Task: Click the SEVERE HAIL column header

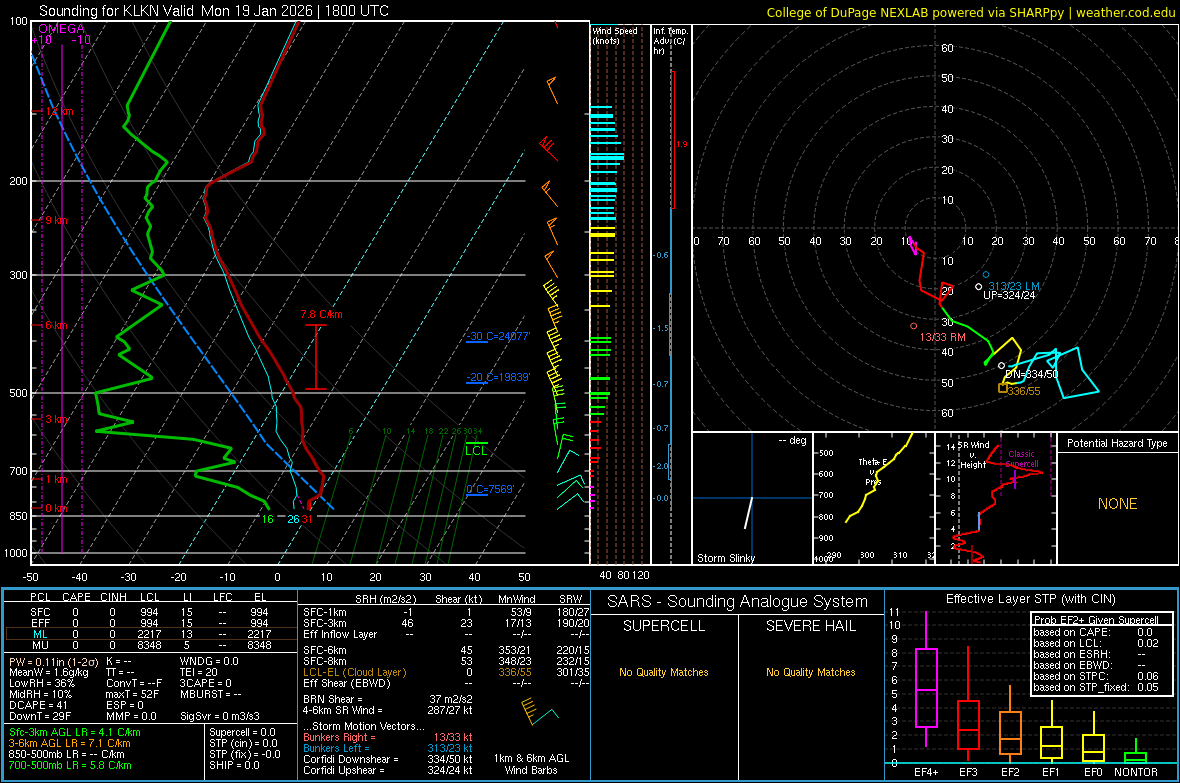Action: point(810,626)
